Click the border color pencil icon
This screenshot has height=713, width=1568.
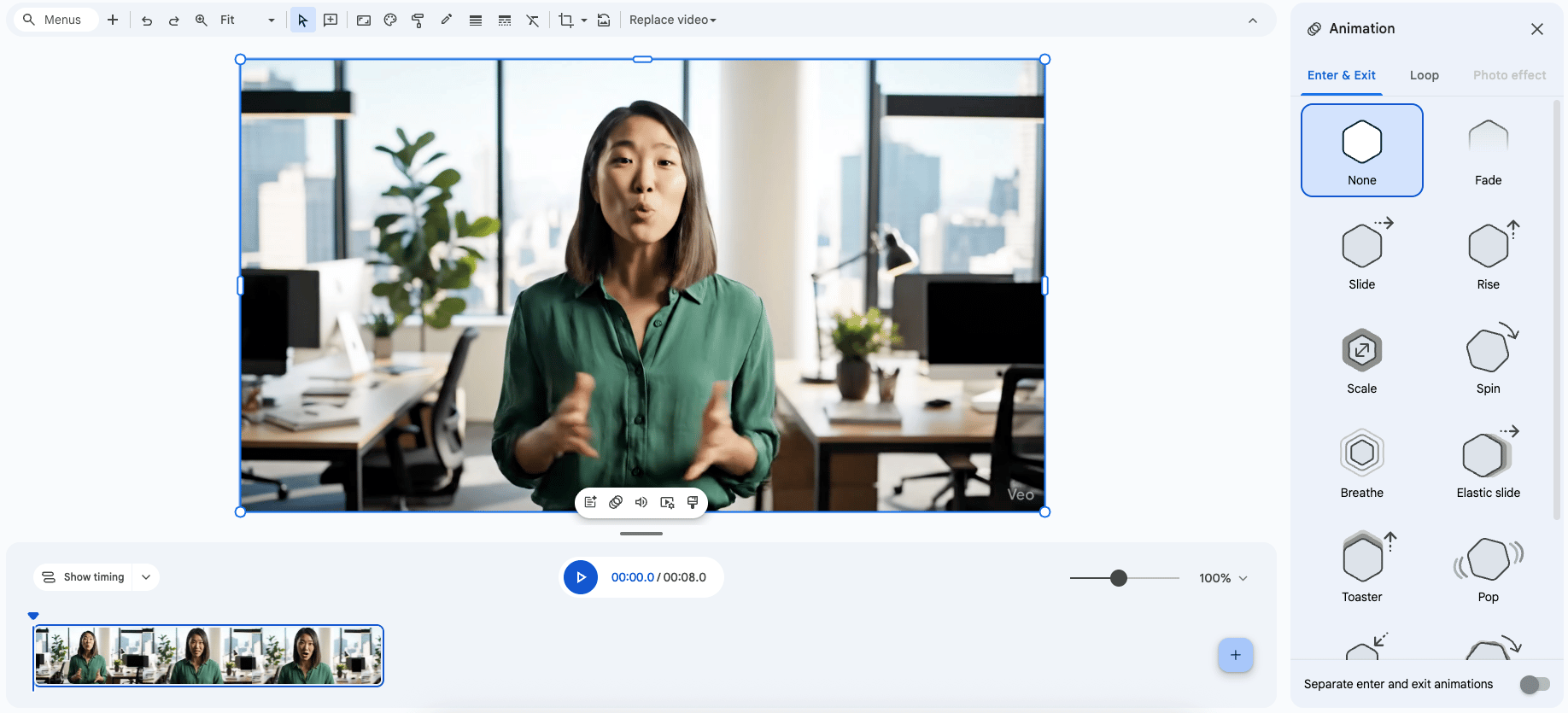tap(446, 20)
